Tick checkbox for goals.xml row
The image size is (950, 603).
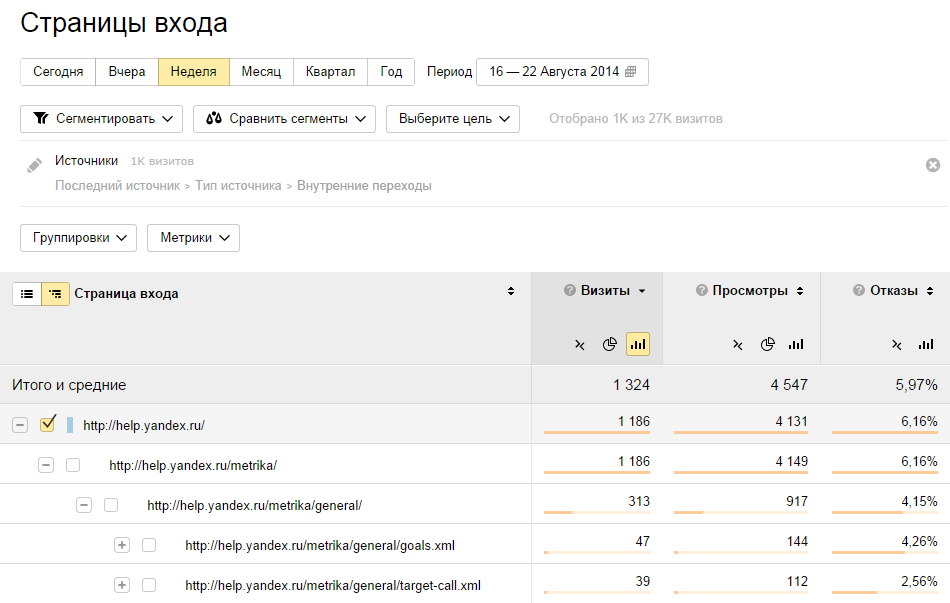149,545
